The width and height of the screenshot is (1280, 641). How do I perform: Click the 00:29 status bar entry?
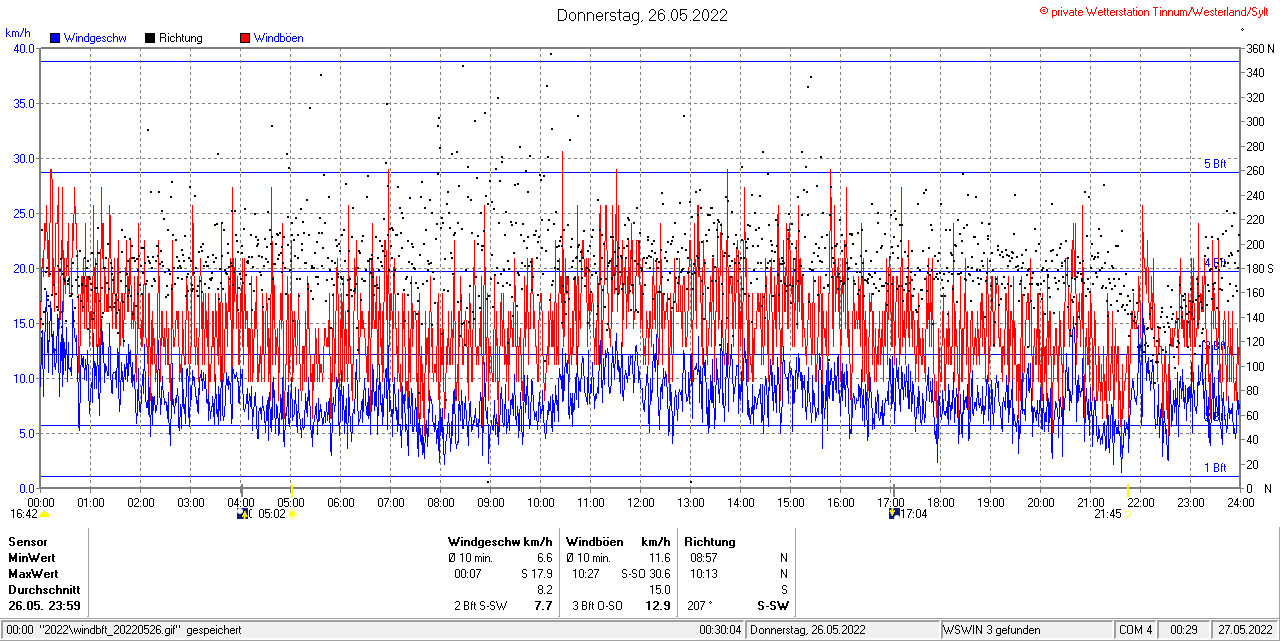point(1184,630)
